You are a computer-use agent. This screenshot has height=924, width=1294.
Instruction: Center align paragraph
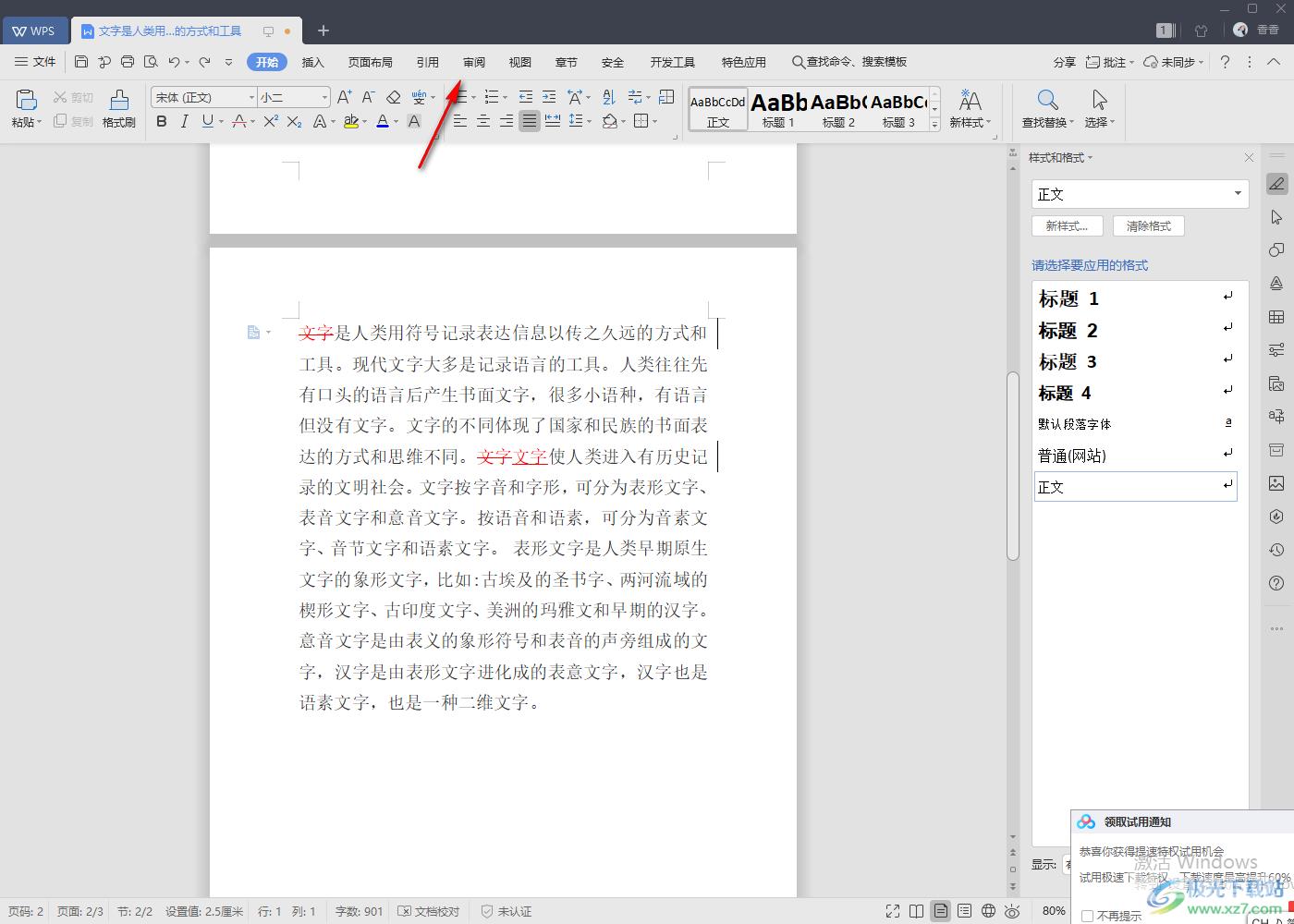click(482, 121)
